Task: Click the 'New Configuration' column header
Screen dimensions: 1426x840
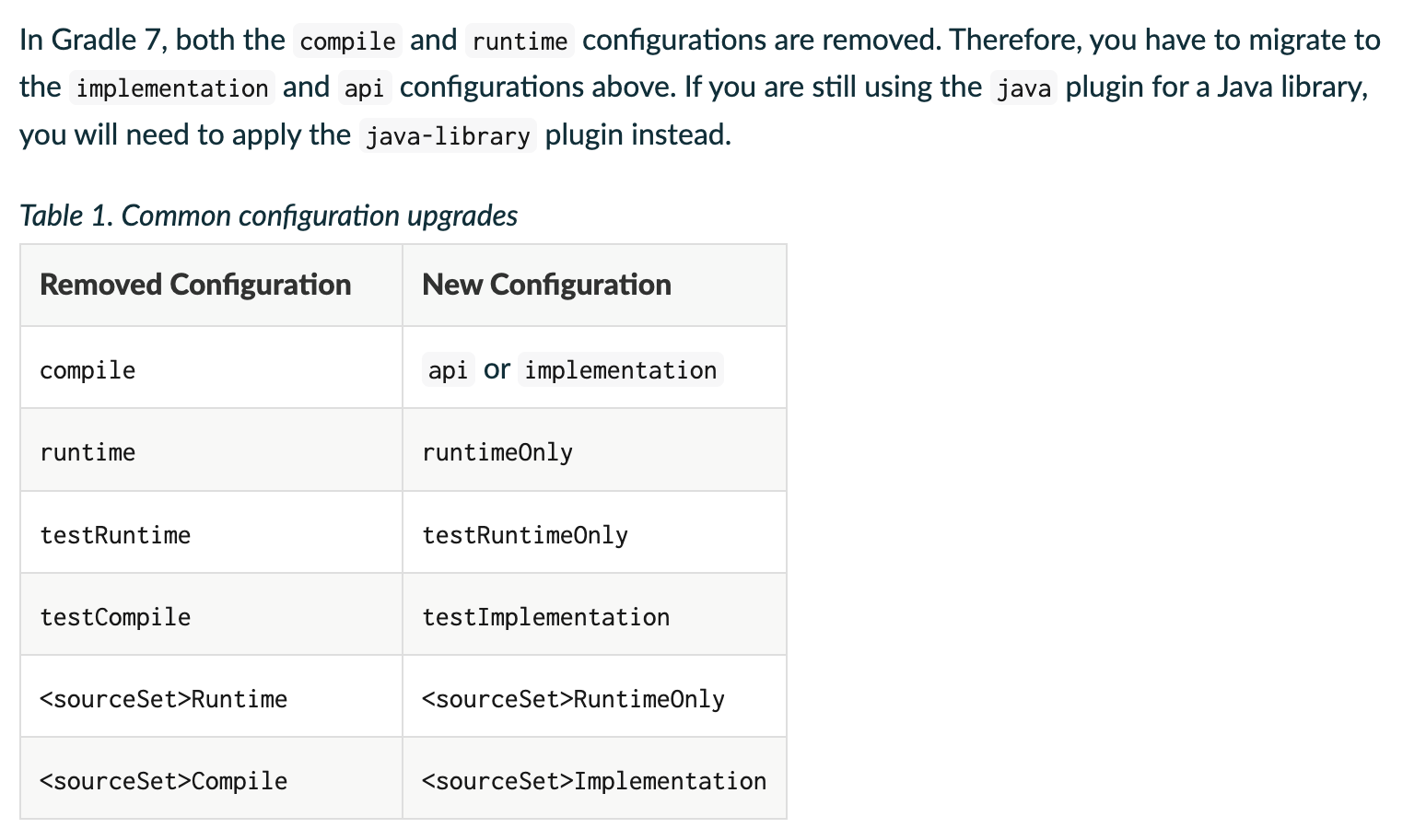Action: [594, 286]
